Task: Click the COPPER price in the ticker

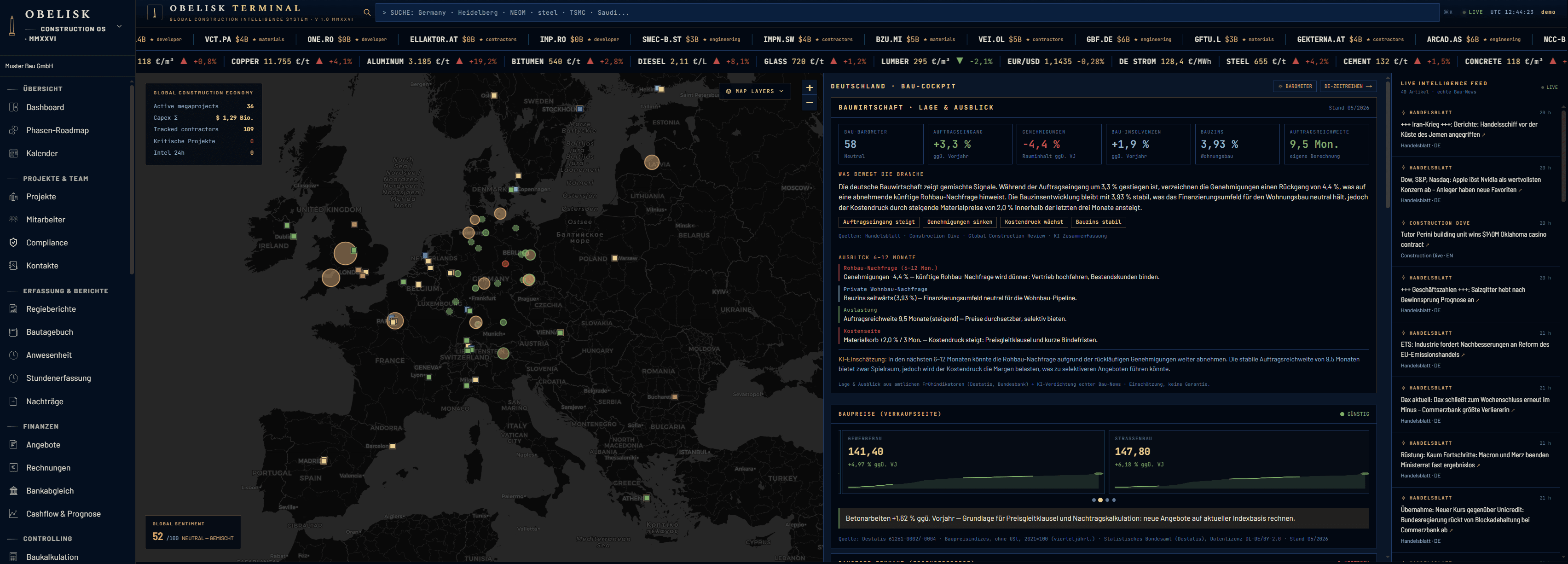Action: (292, 62)
